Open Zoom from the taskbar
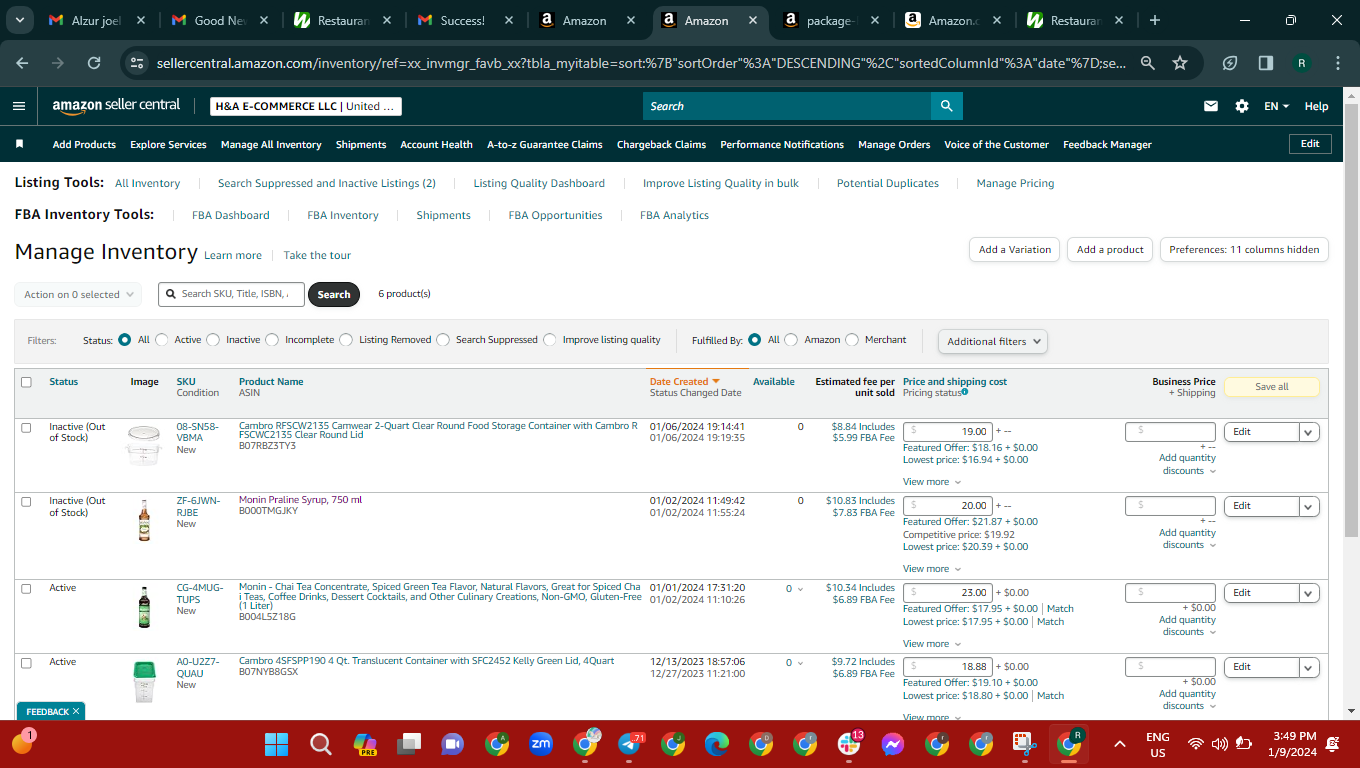The width and height of the screenshot is (1360, 768). 541,744
